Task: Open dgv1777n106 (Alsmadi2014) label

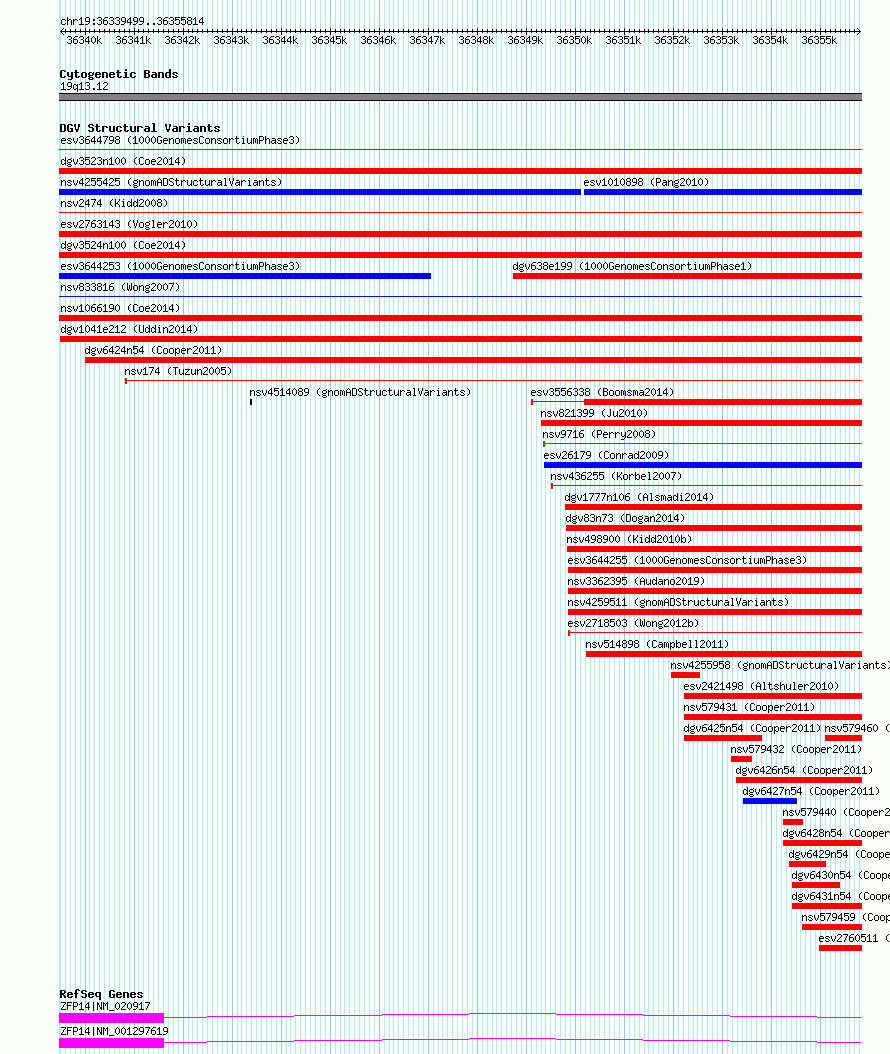Action: point(639,497)
